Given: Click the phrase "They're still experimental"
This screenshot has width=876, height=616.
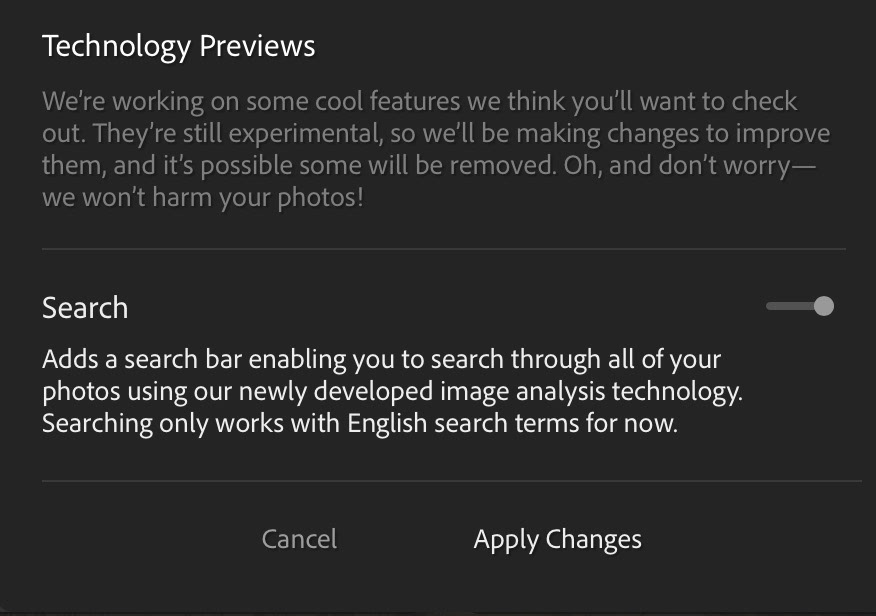Looking at the screenshot, I should [237, 134].
